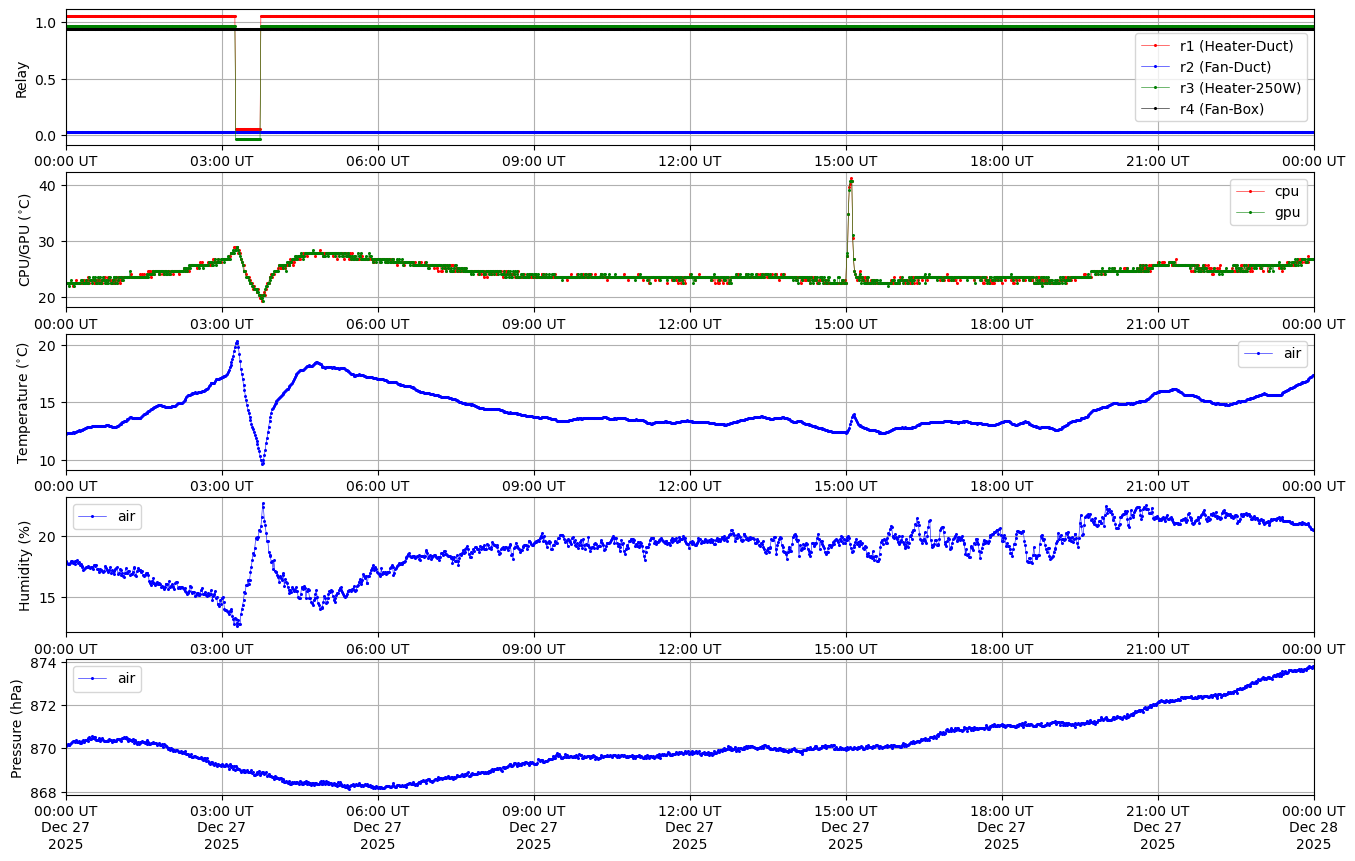Click the Pressure (hPa) y-axis label
This screenshot has width=1355, height=861.
17,727
